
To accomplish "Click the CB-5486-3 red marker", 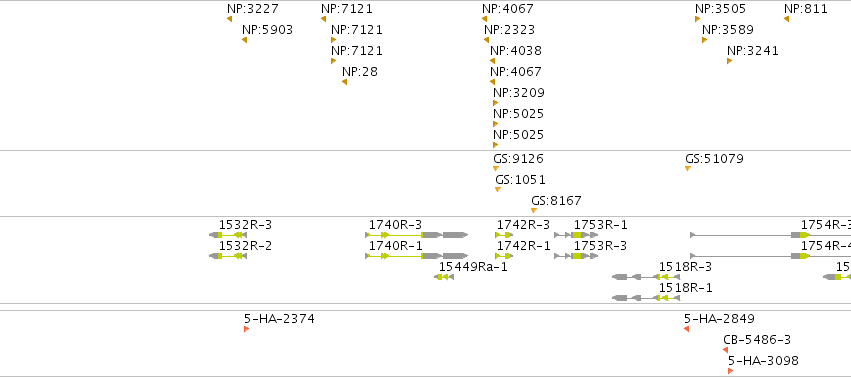I will 726,350.
